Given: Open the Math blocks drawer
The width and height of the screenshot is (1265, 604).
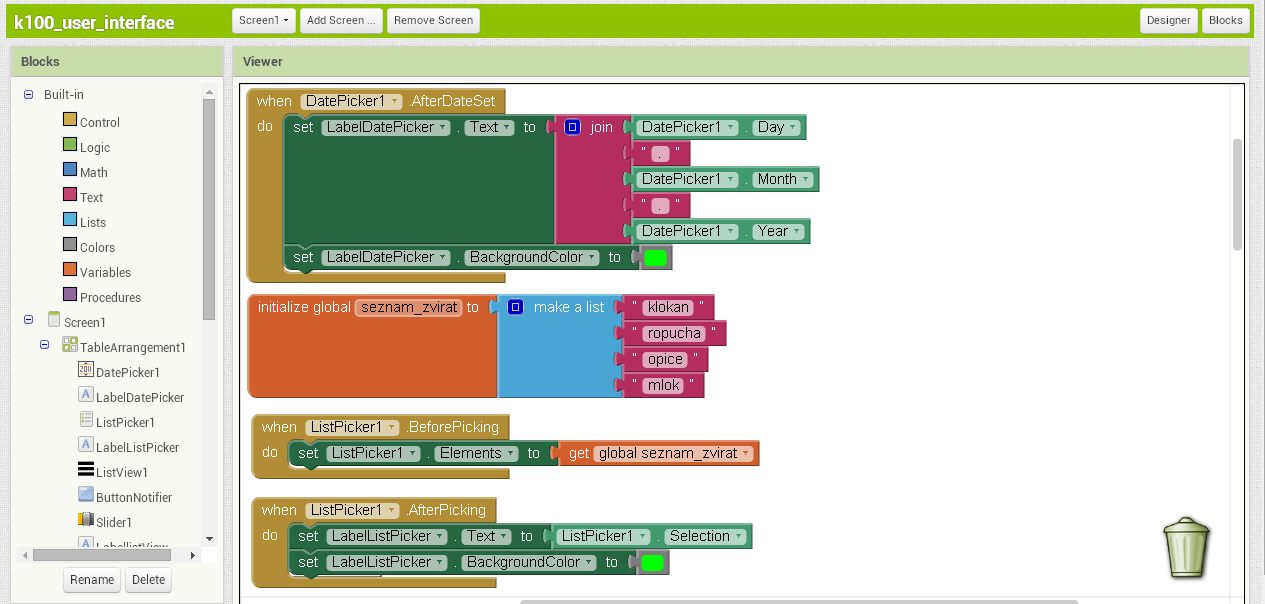Looking at the screenshot, I should (85, 172).
